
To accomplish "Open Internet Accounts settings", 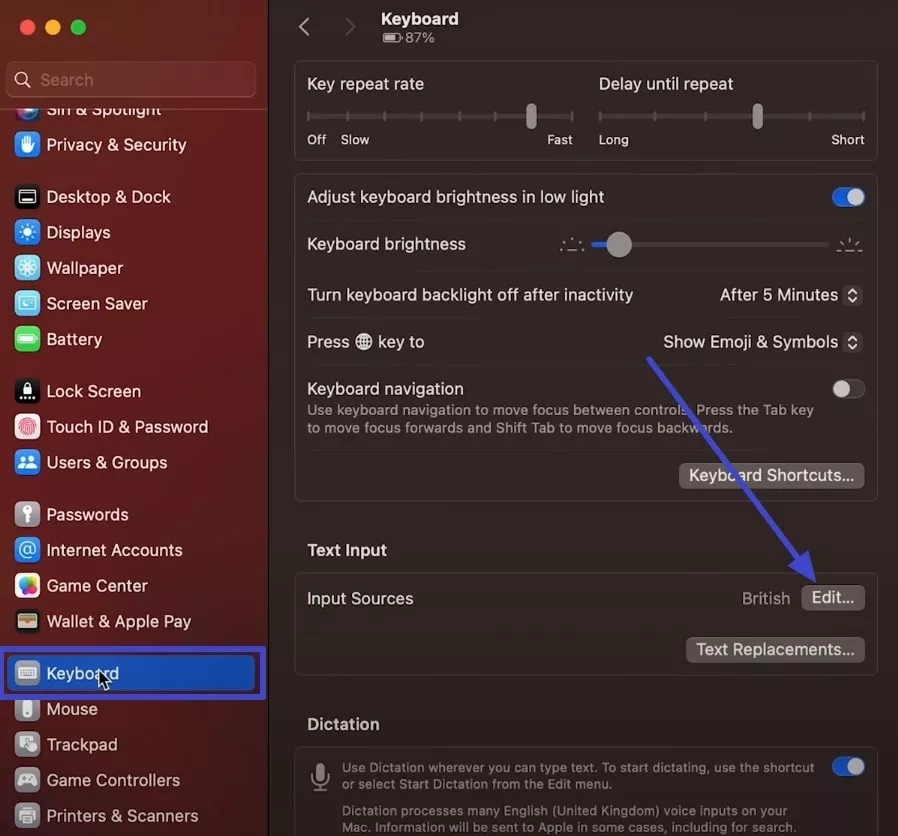I will click(114, 550).
